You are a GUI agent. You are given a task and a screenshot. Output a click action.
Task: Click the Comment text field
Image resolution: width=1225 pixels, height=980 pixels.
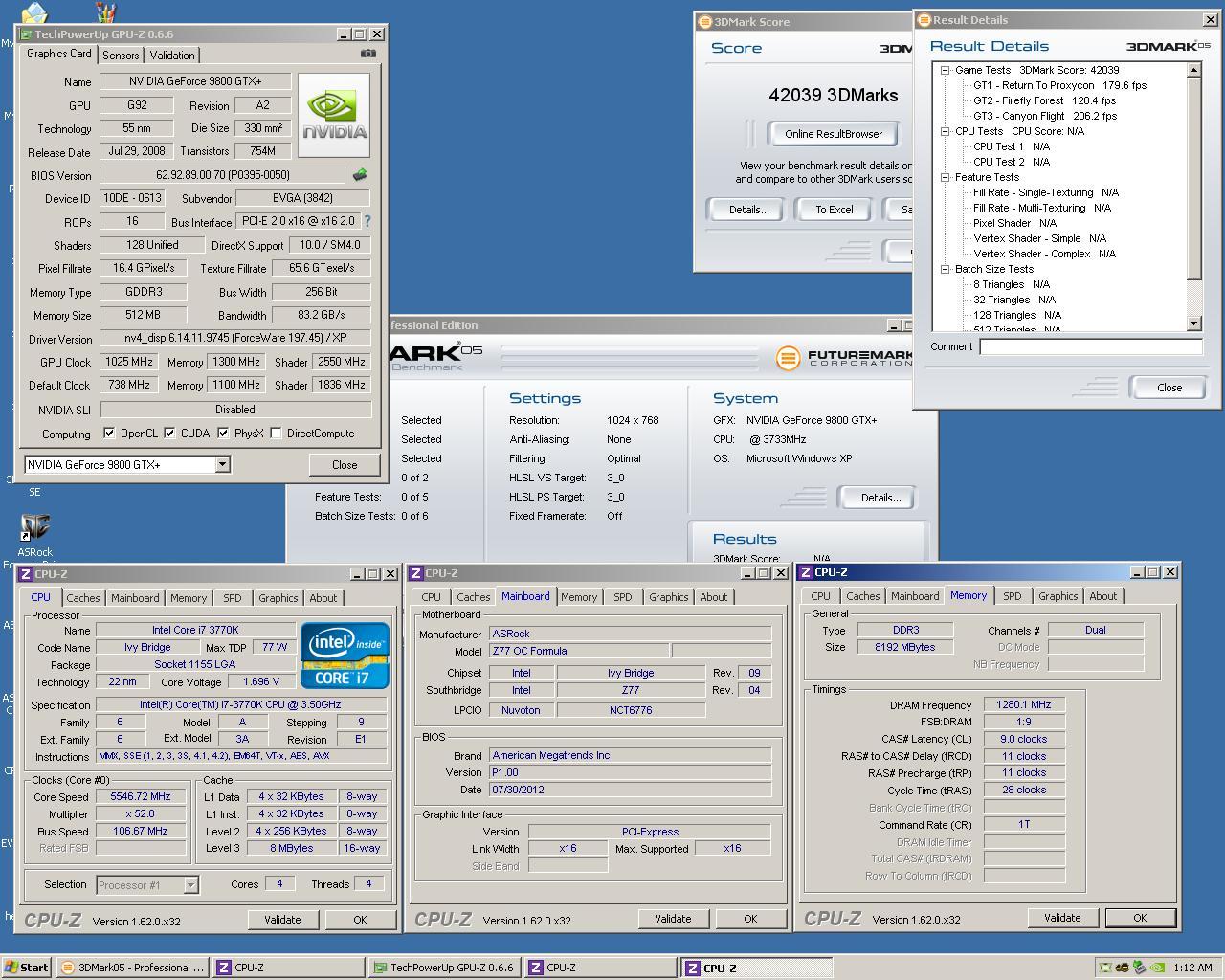tap(1090, 346)
